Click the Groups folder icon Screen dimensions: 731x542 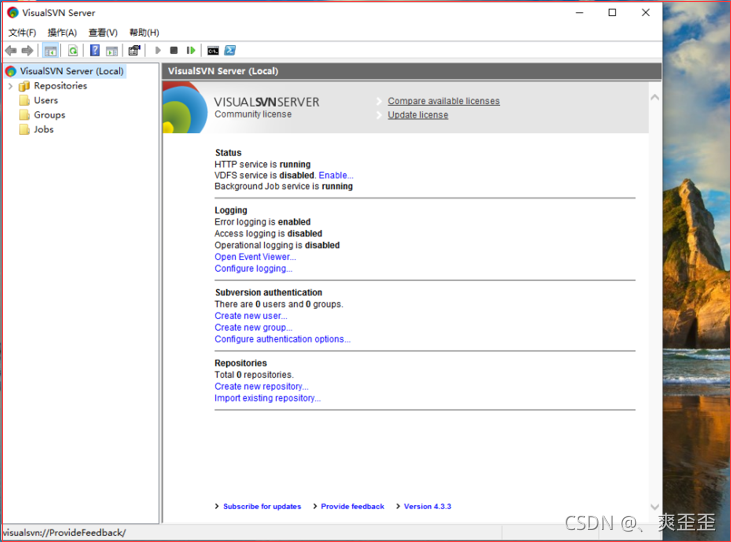(25, 115)
